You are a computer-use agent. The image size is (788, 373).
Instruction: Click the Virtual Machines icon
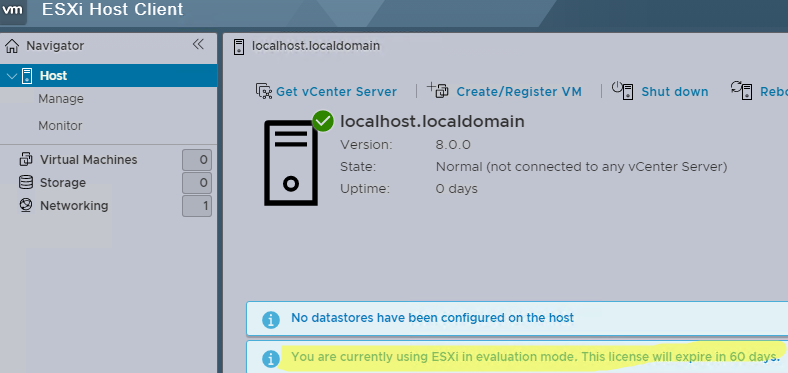click(26, 160)
